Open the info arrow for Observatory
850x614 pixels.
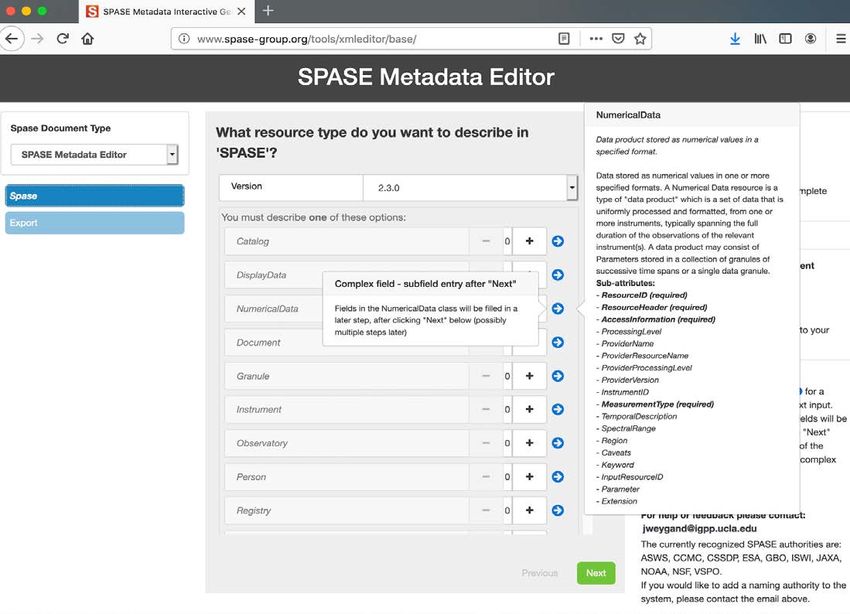[557, 443]
